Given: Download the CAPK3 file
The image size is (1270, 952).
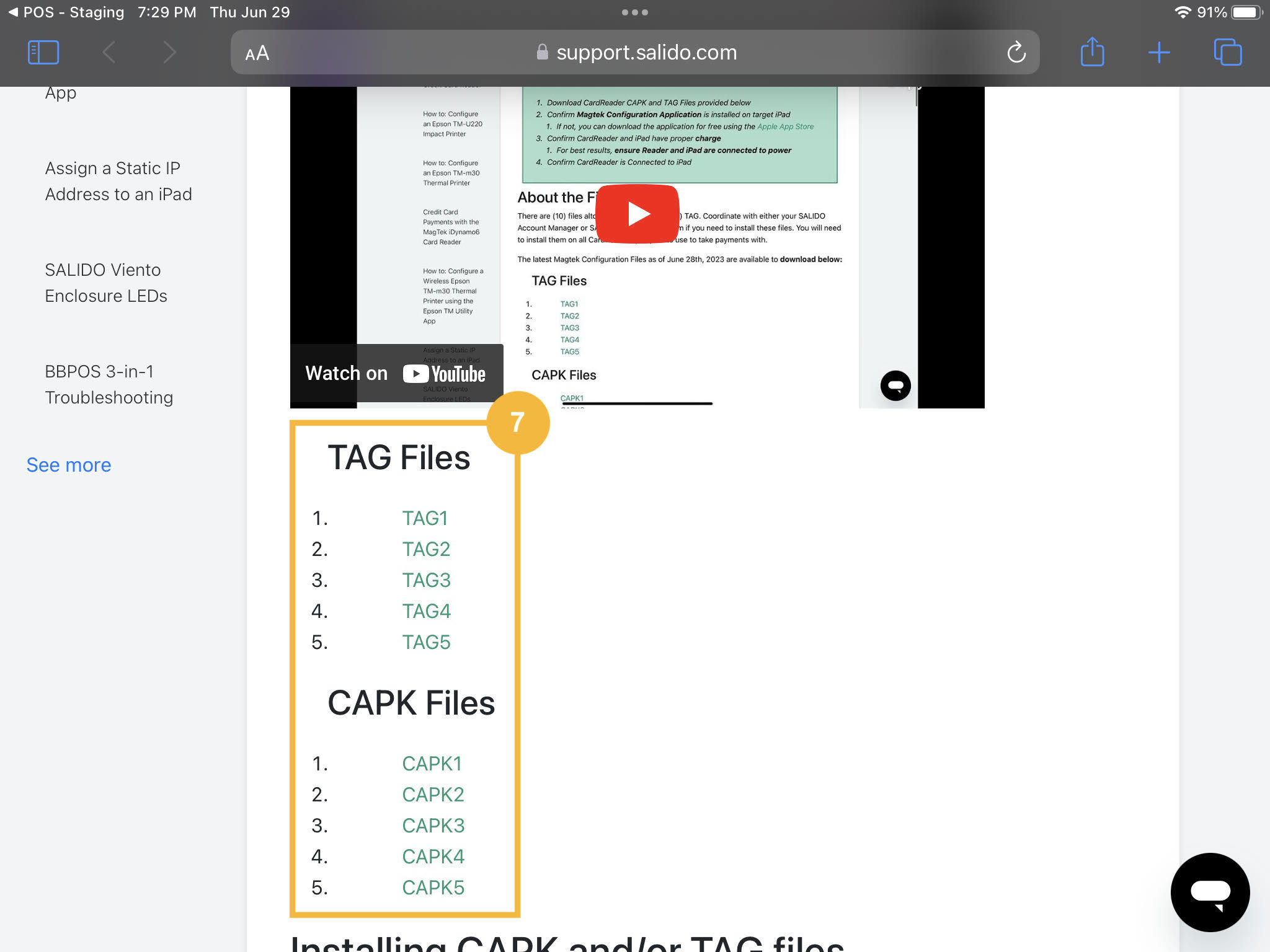Looking at the screenshot, I should tap(433, 826).
